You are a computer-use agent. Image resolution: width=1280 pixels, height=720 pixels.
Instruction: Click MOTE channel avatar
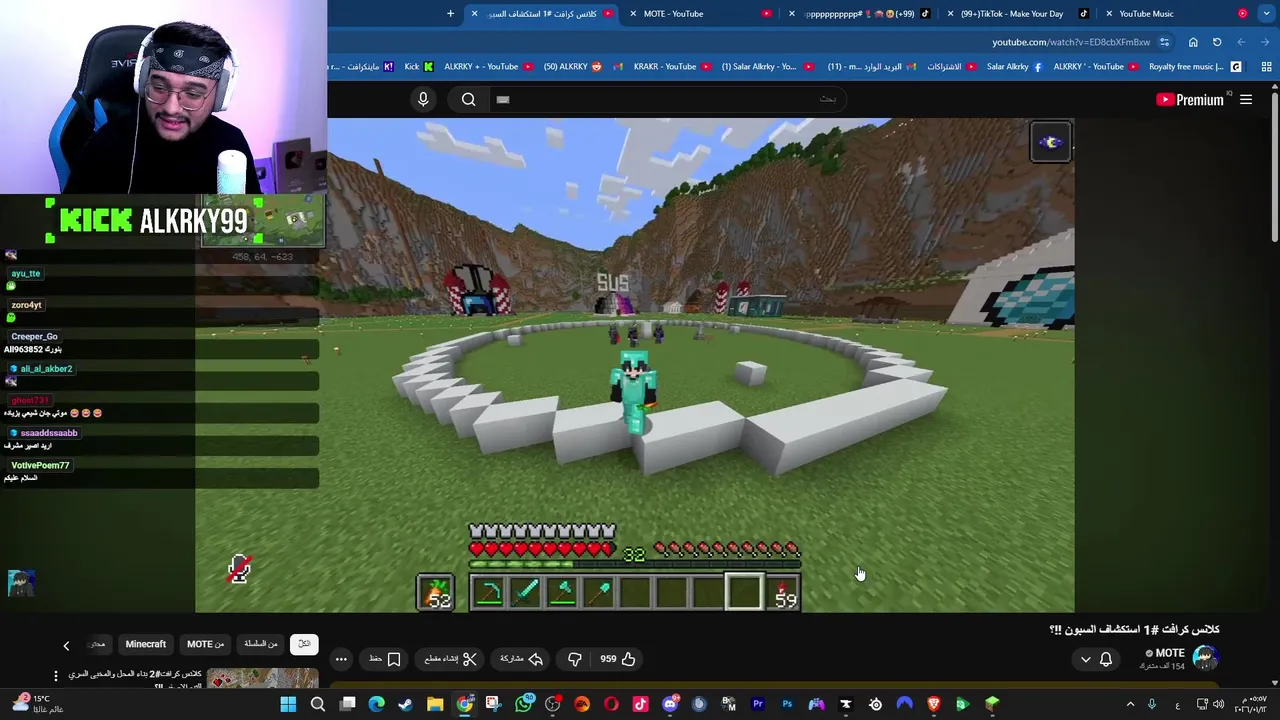1205,657
